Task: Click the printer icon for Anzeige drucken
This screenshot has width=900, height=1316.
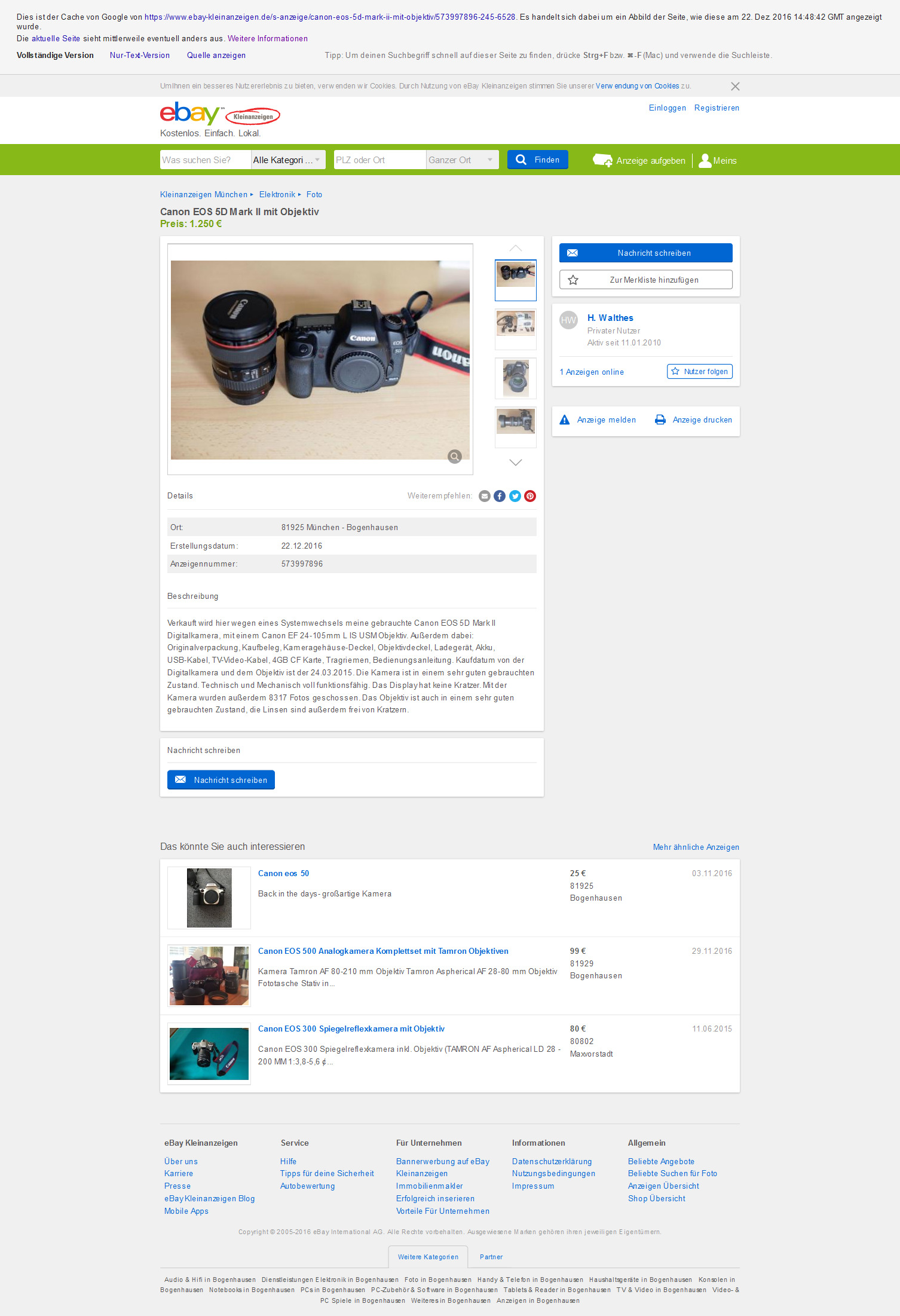Action: 660,420
